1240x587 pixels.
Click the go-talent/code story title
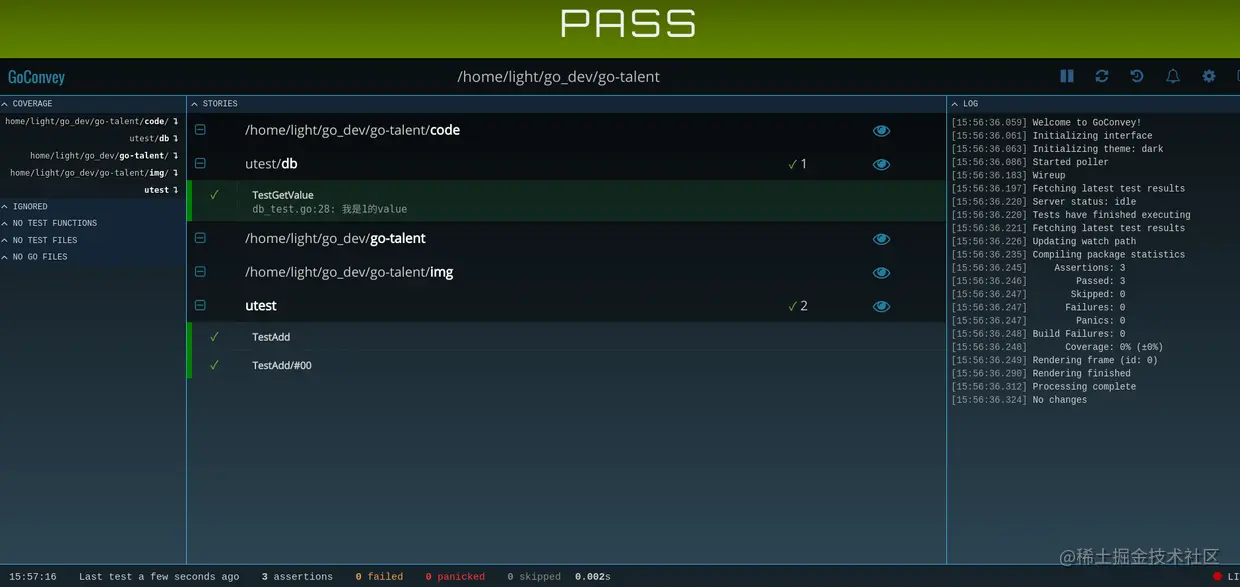click(352, 130)
